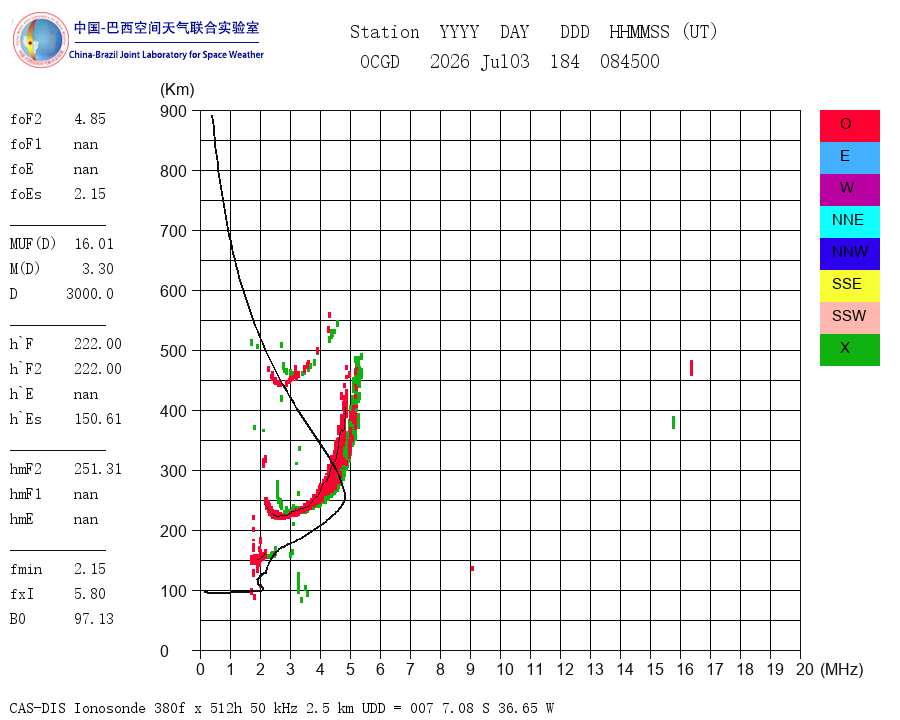Click the timestamp 084500 in the header
Viewport: 900px width, 720px height.
coord(630,61)
